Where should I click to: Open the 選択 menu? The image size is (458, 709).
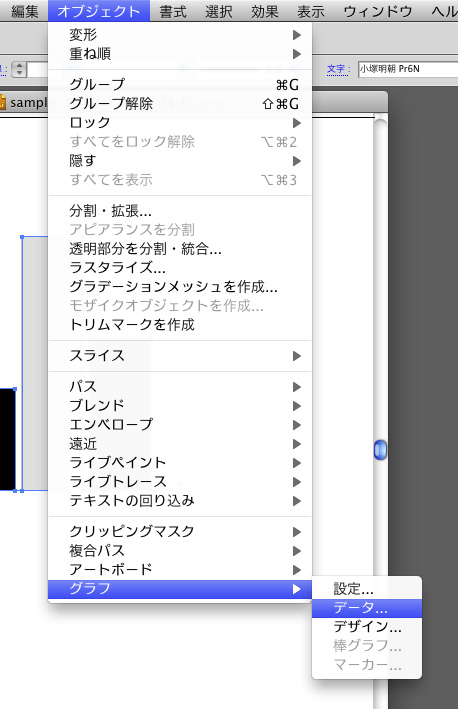pyautogui.click(x=219, y=11)
